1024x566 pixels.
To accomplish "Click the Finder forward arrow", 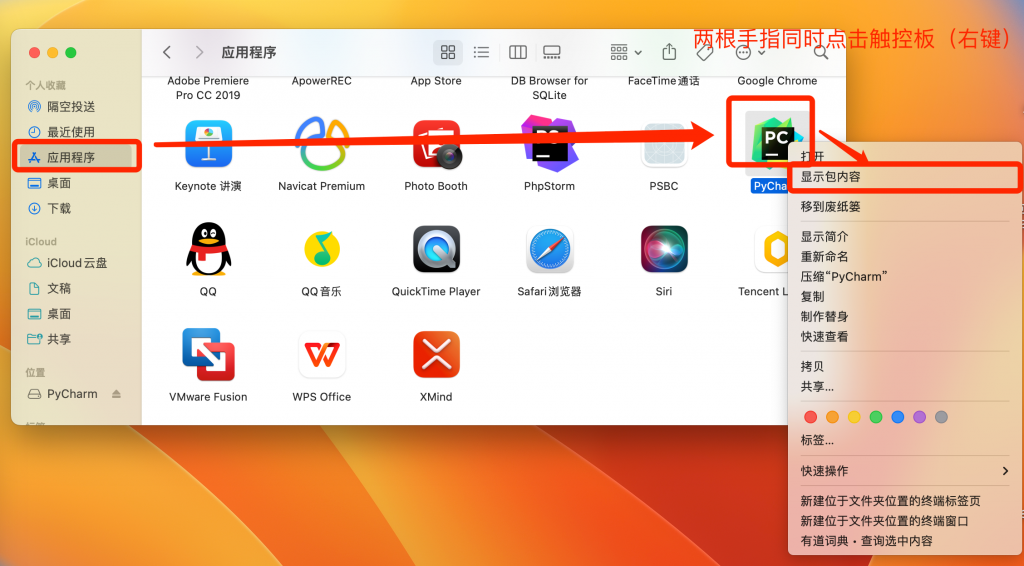I will pyautogui.click(x=199, y=52).
